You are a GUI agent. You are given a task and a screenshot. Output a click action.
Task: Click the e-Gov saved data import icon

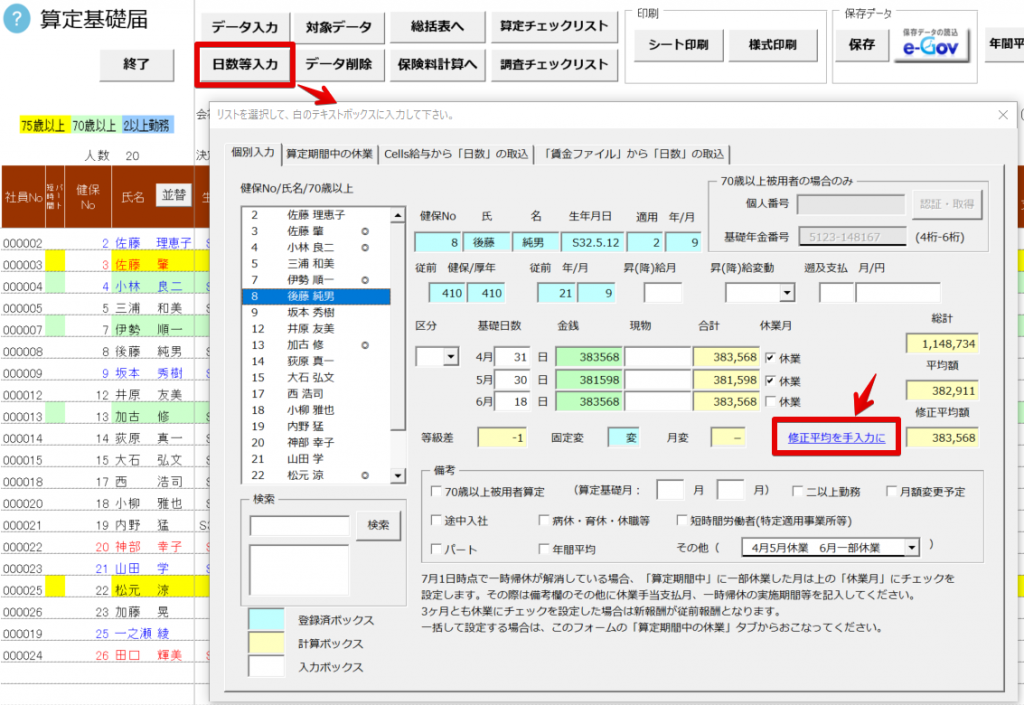tap(931, 43)
